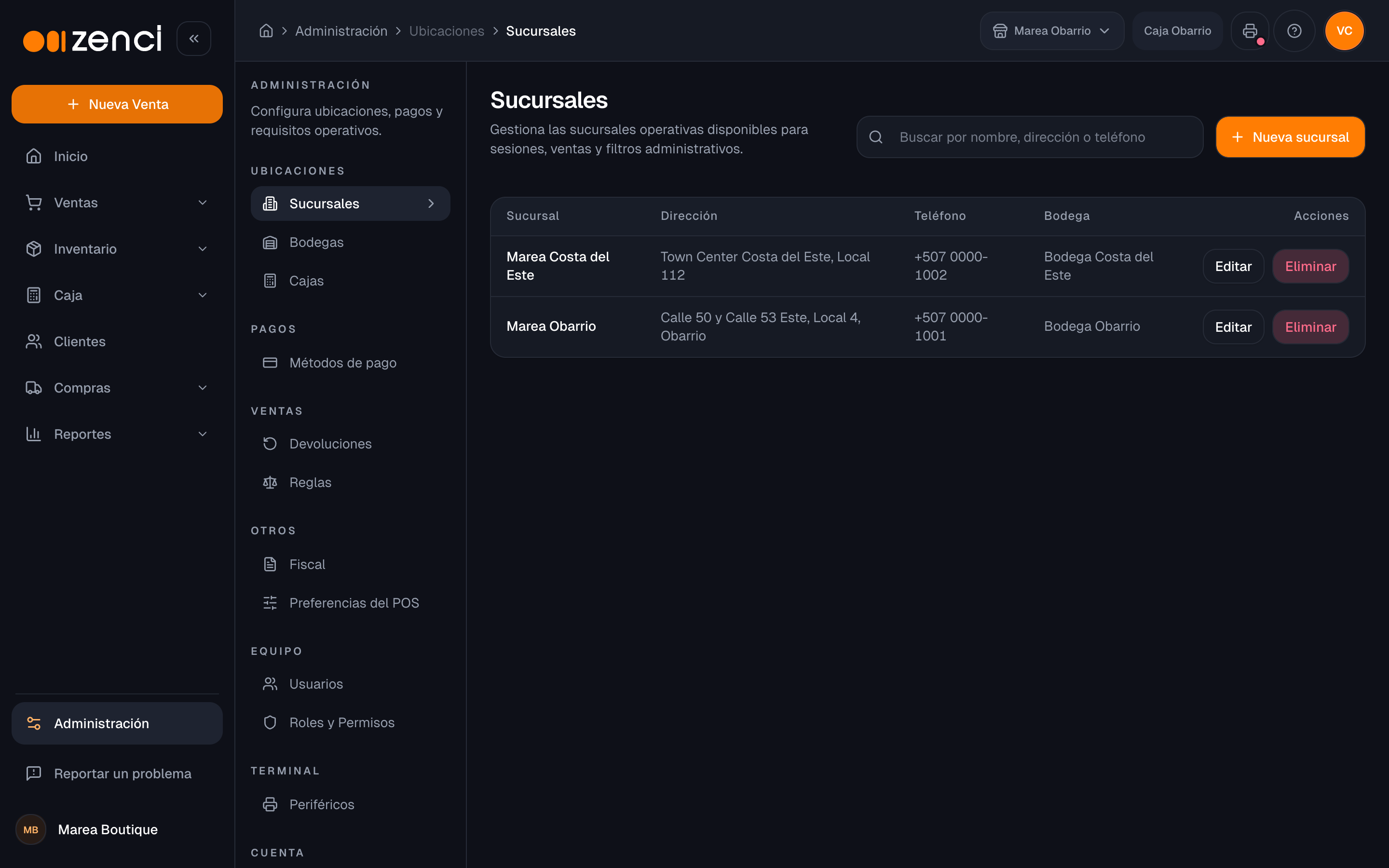Open the Marea Obarrio branch dropdown

tap(1051, 31)
